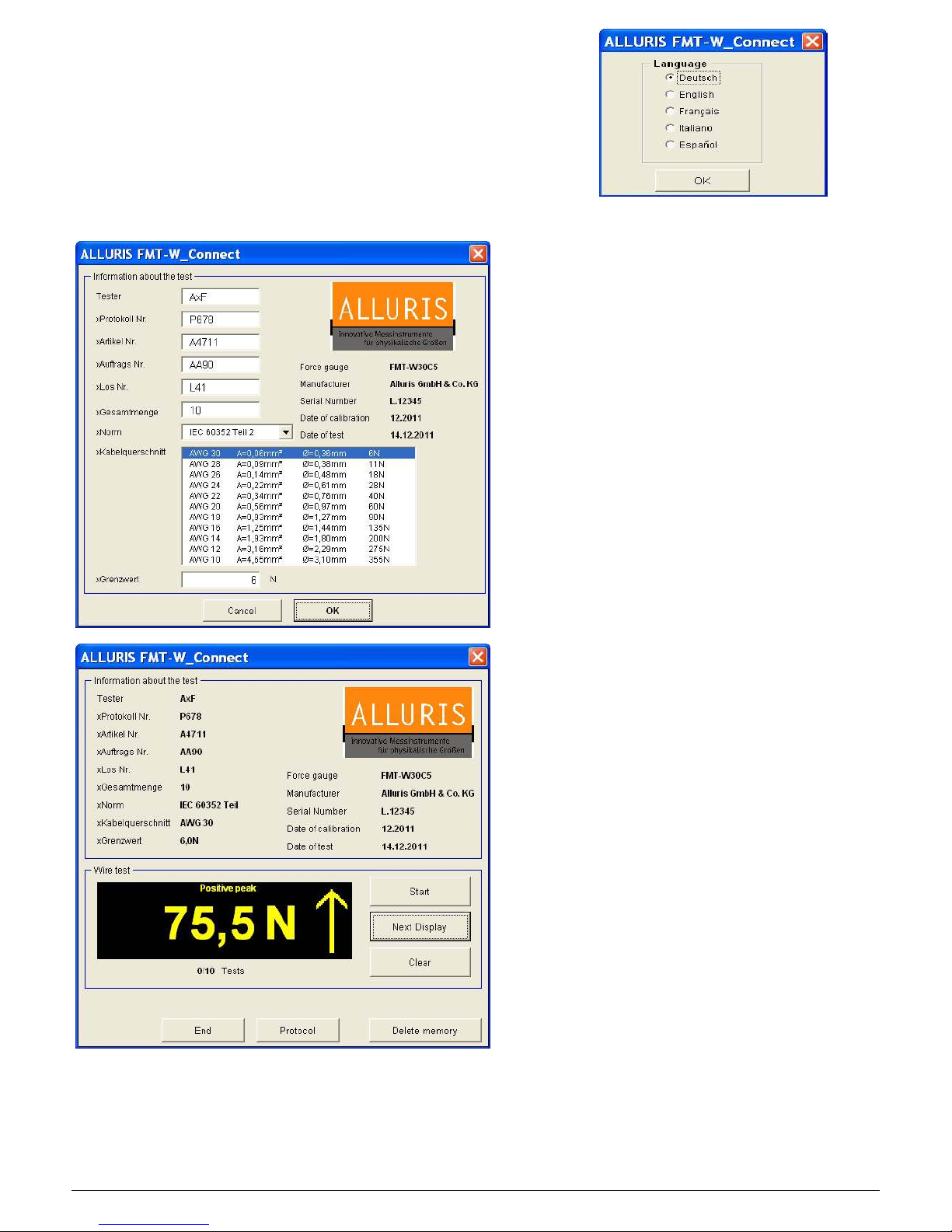Viewport: 952px width, 1232px height.
Task: Confirm language dialog with OK
Action: (703, 180)
